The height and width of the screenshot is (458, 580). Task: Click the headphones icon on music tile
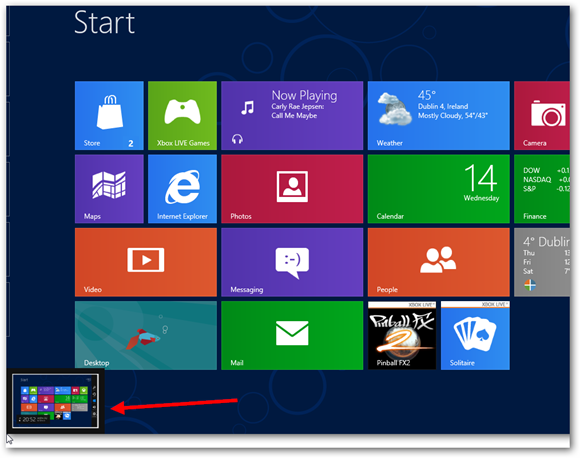tap(237, 139)
